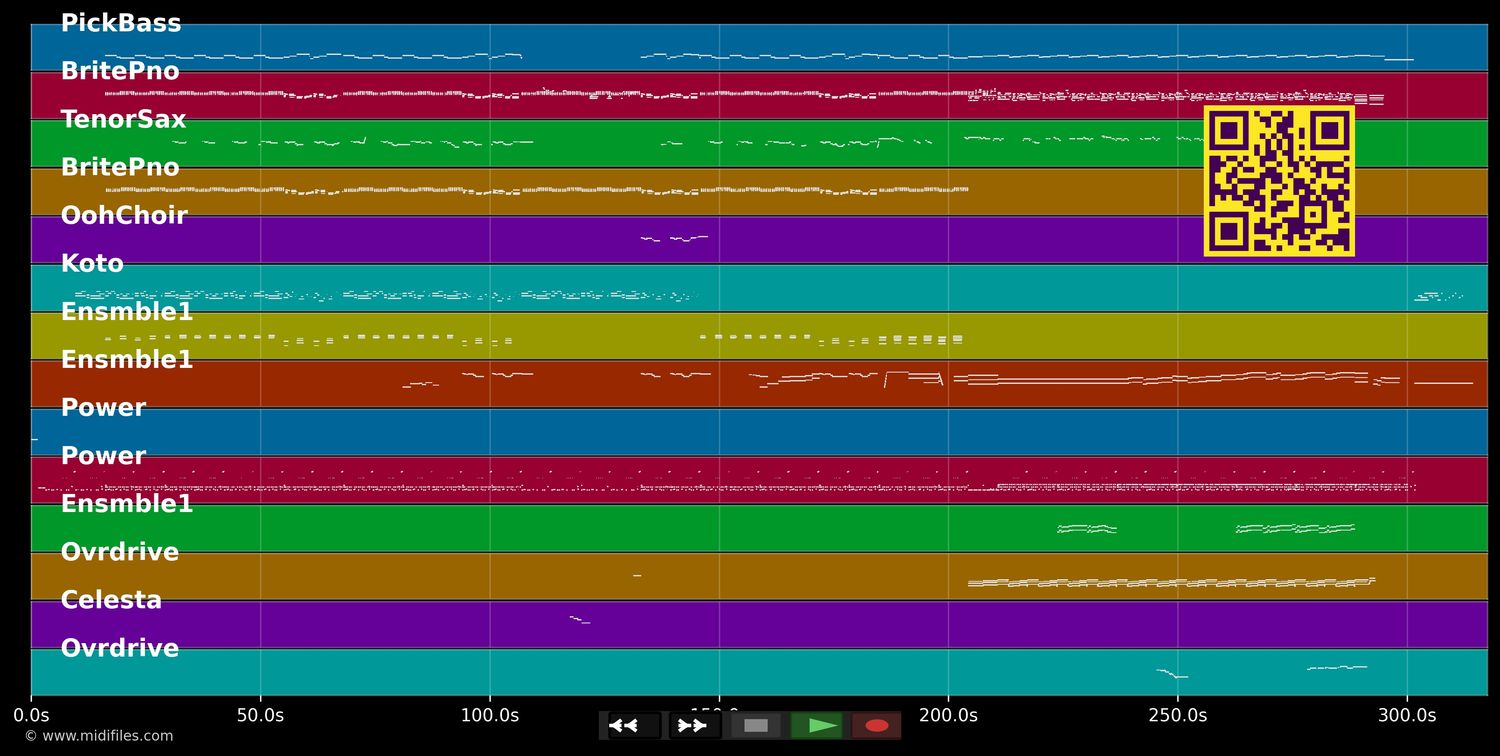Screen dimensions: 1500x756
Task: Select the second Power label, above Ensmble1
Action: 103,455
